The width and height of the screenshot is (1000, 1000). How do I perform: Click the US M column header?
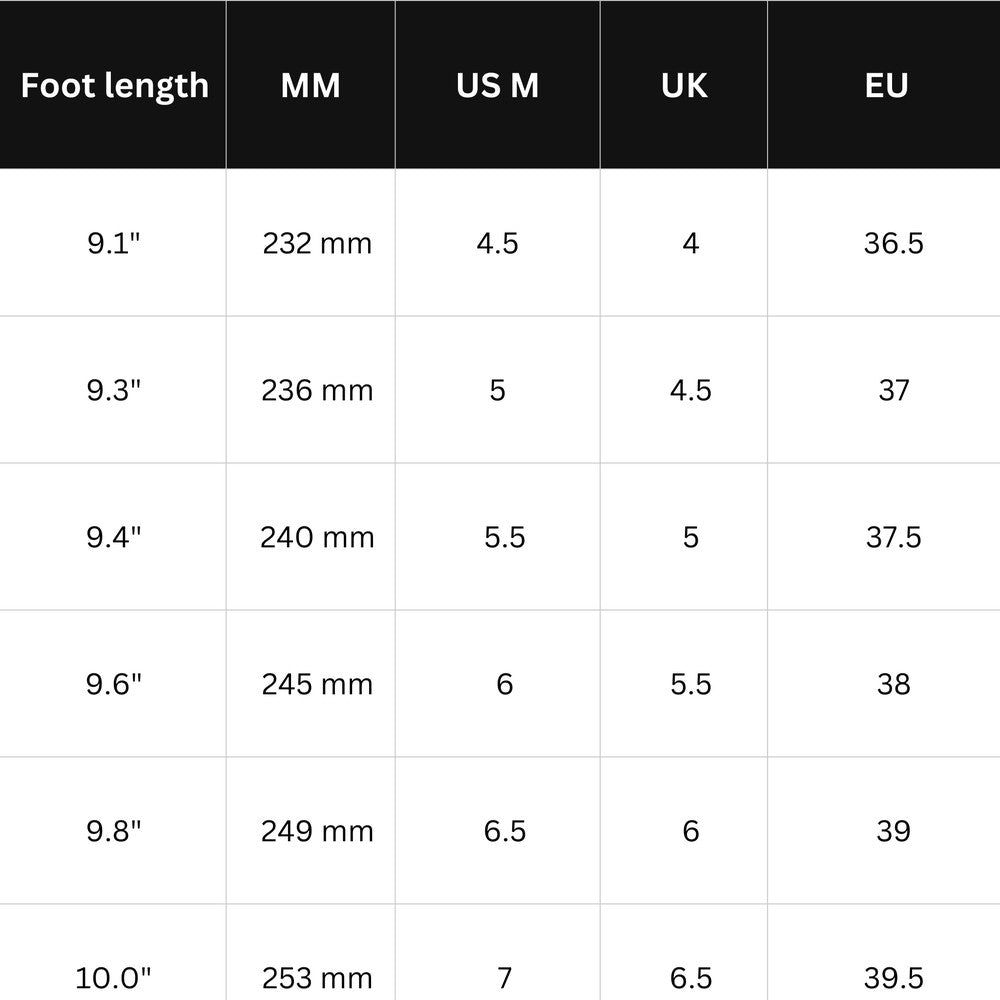click(x=497, y=85)
